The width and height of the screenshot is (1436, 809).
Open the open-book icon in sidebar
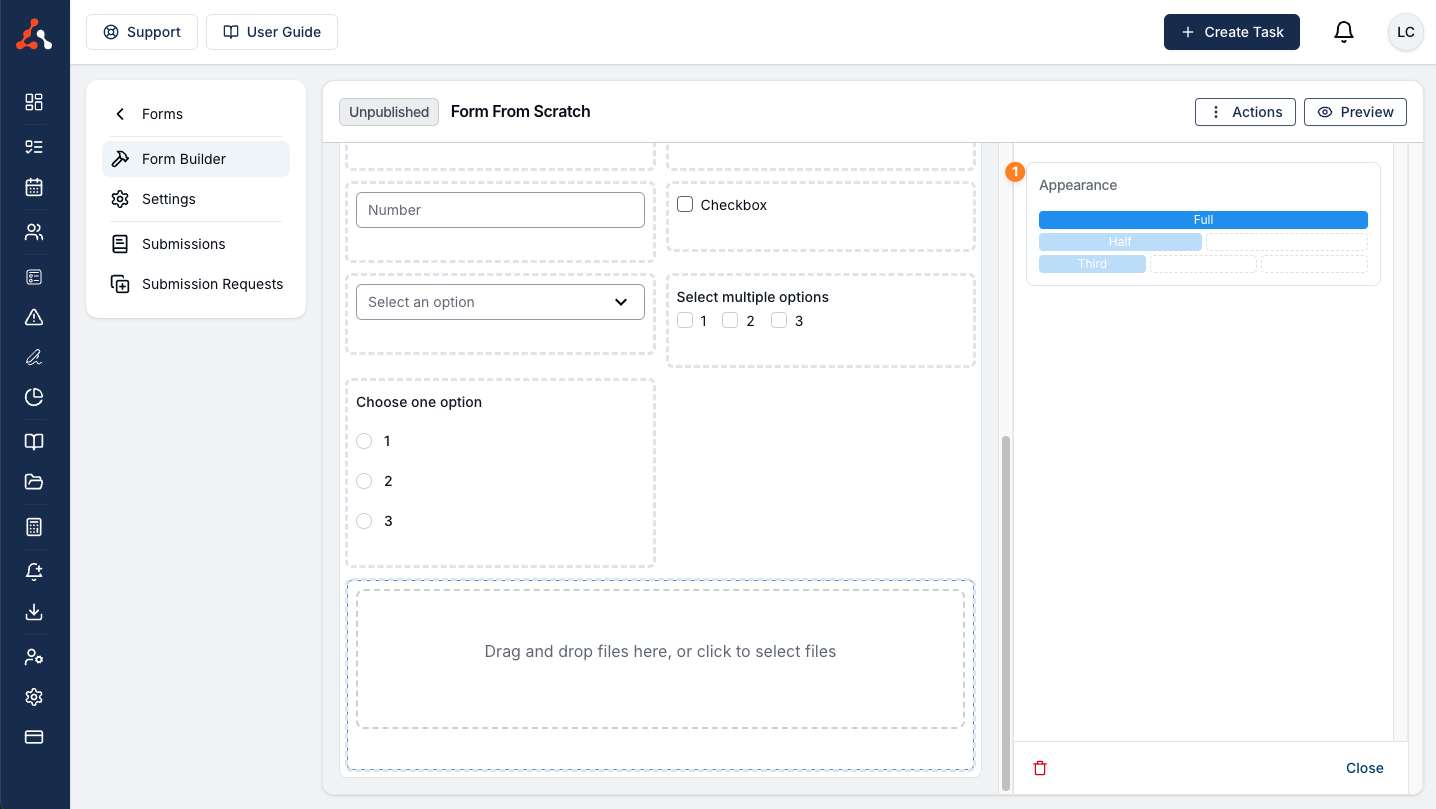point(34,442)
